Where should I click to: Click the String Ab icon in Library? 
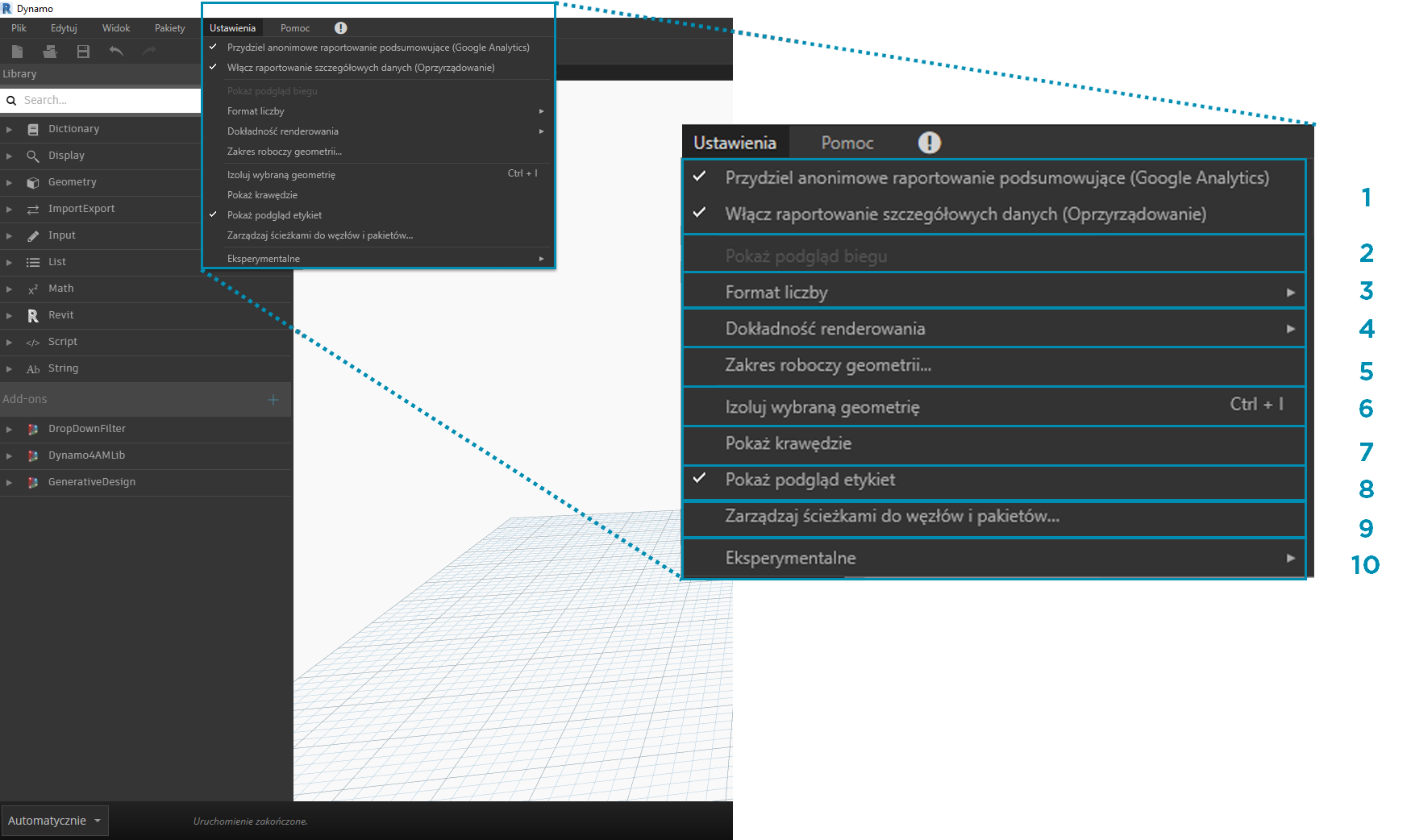33,369
